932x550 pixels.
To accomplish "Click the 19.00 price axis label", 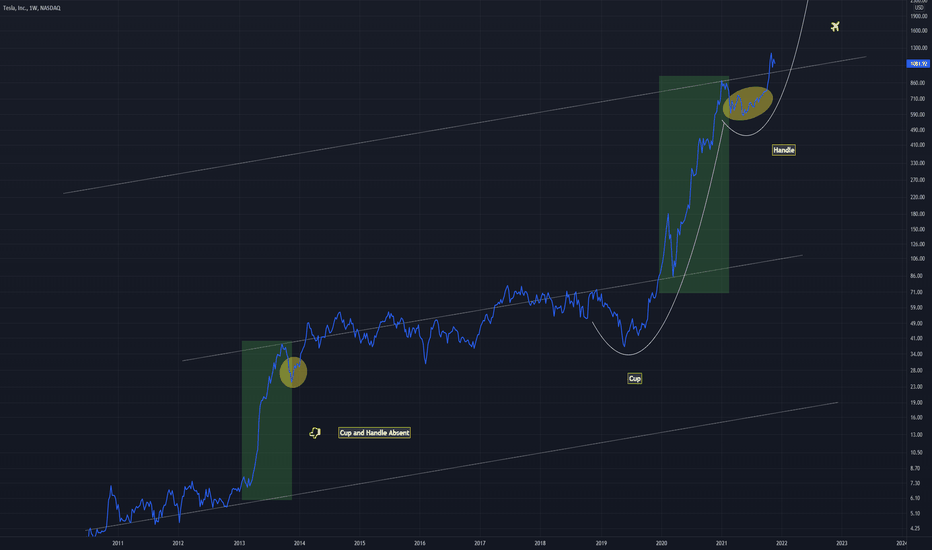I will [x=917, y=403].
